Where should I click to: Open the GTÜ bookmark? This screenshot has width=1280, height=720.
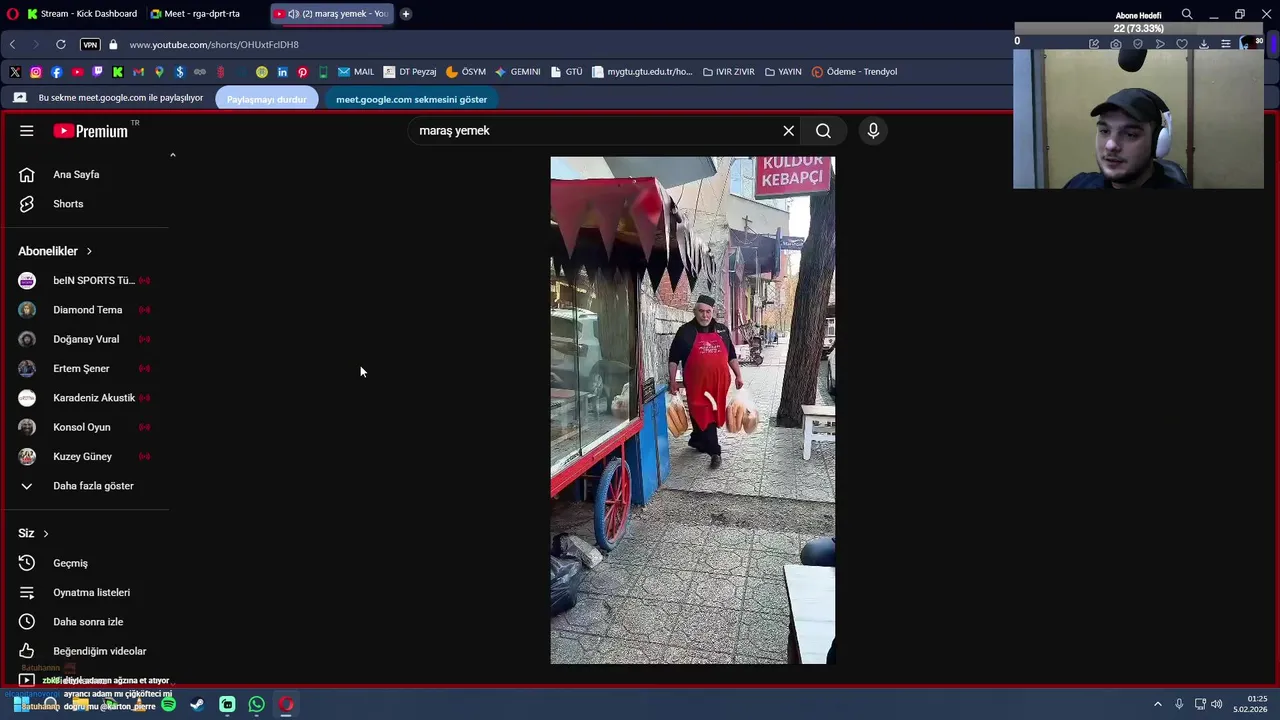coord(567,72)
